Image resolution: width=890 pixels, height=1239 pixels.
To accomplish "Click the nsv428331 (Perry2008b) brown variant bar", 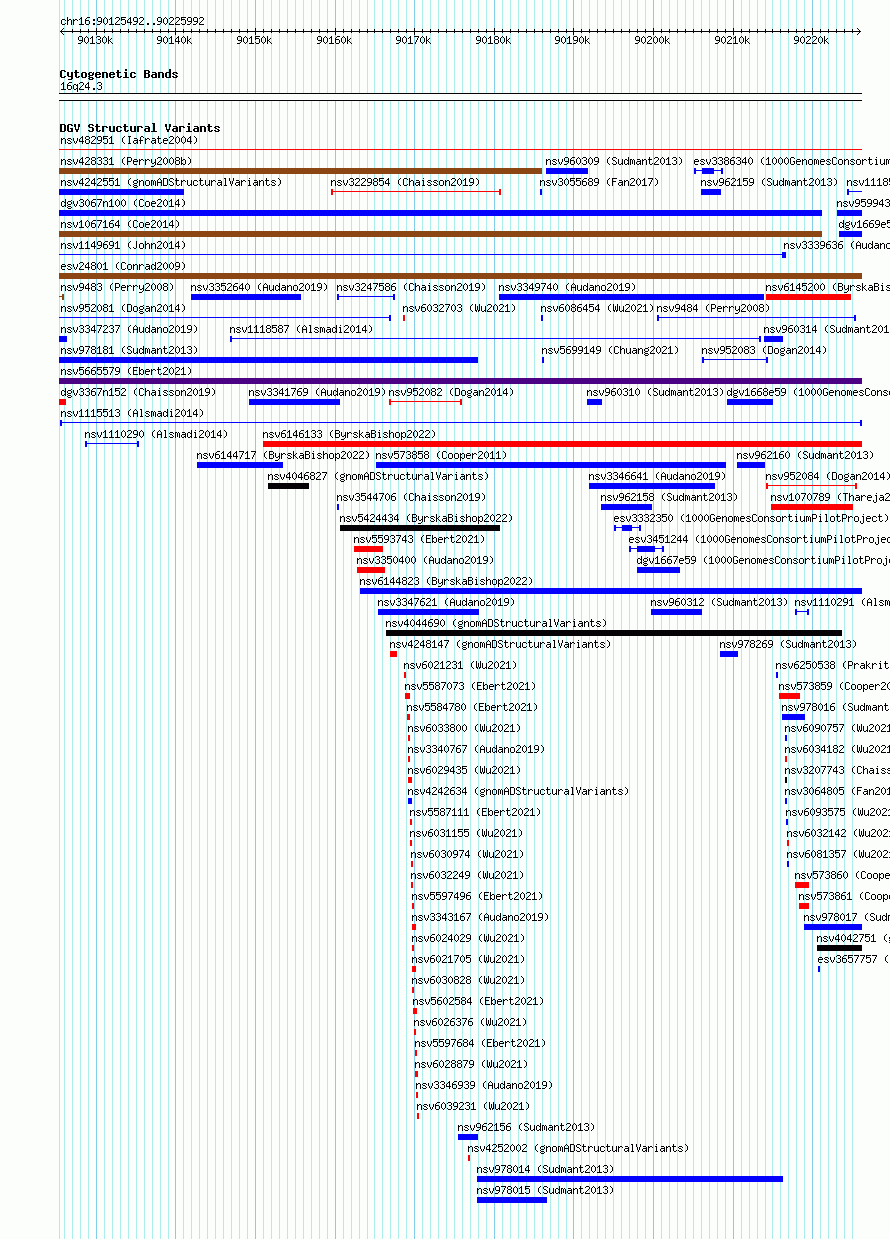I will (x=300, y=171).
